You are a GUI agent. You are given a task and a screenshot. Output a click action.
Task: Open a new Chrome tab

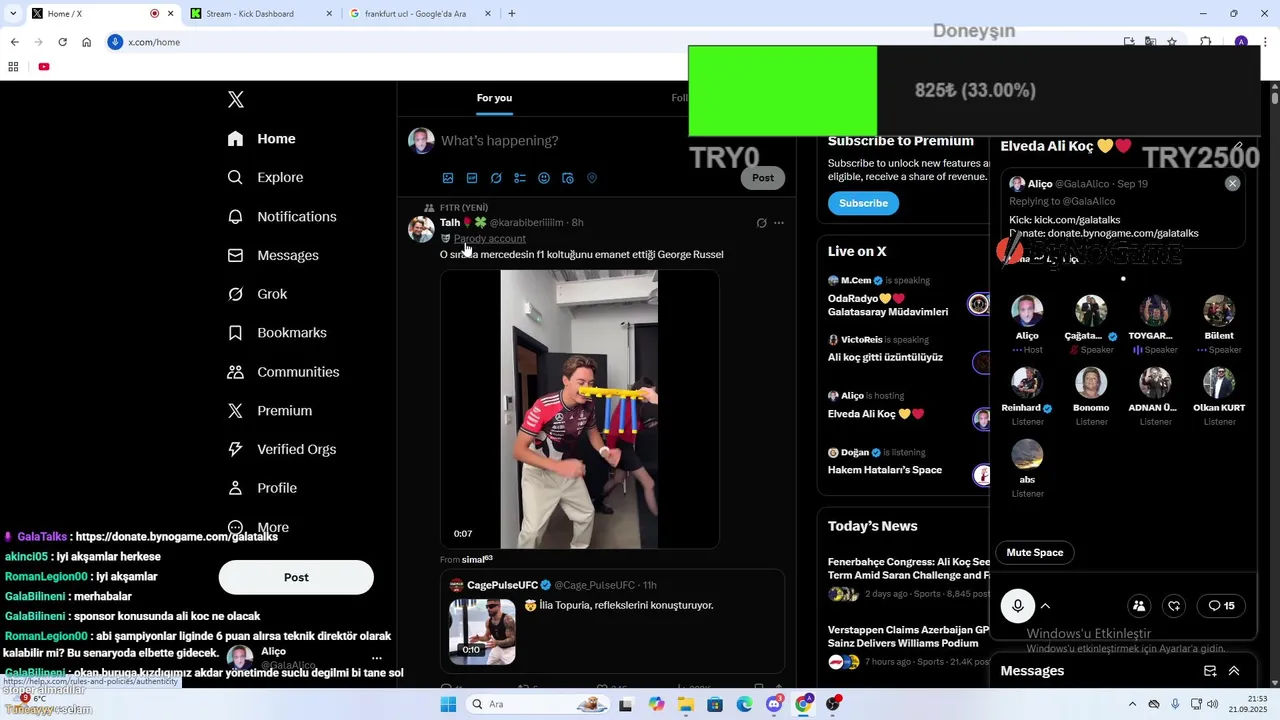(512, 14)
